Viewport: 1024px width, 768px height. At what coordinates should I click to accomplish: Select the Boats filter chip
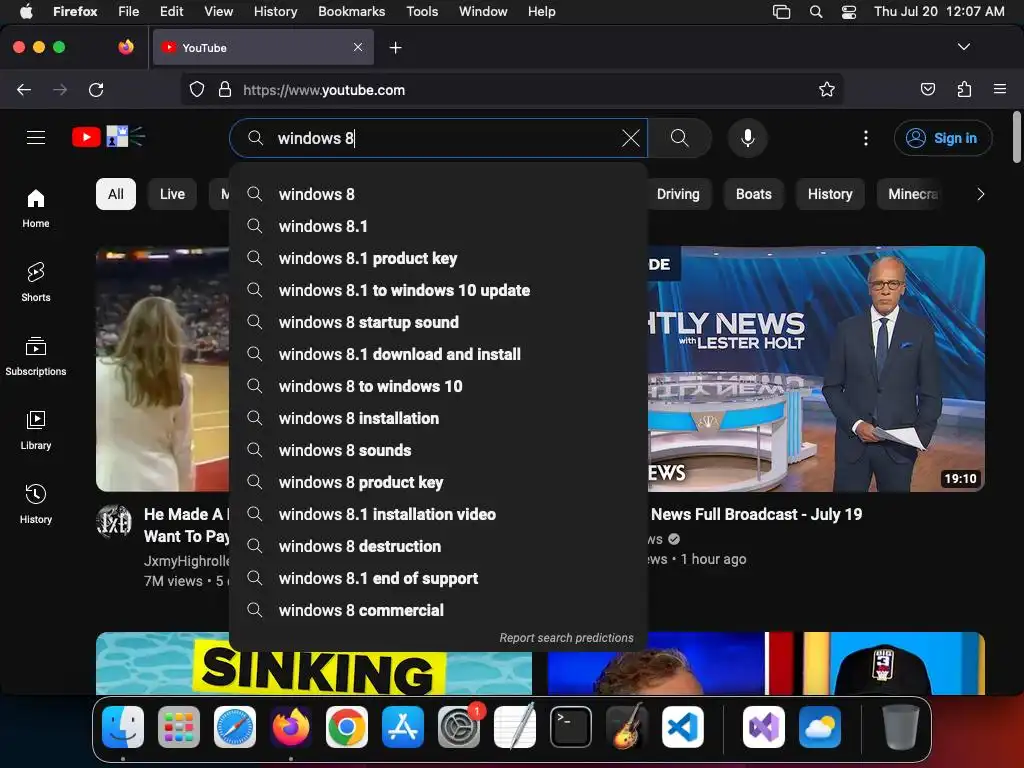[754, 194]
